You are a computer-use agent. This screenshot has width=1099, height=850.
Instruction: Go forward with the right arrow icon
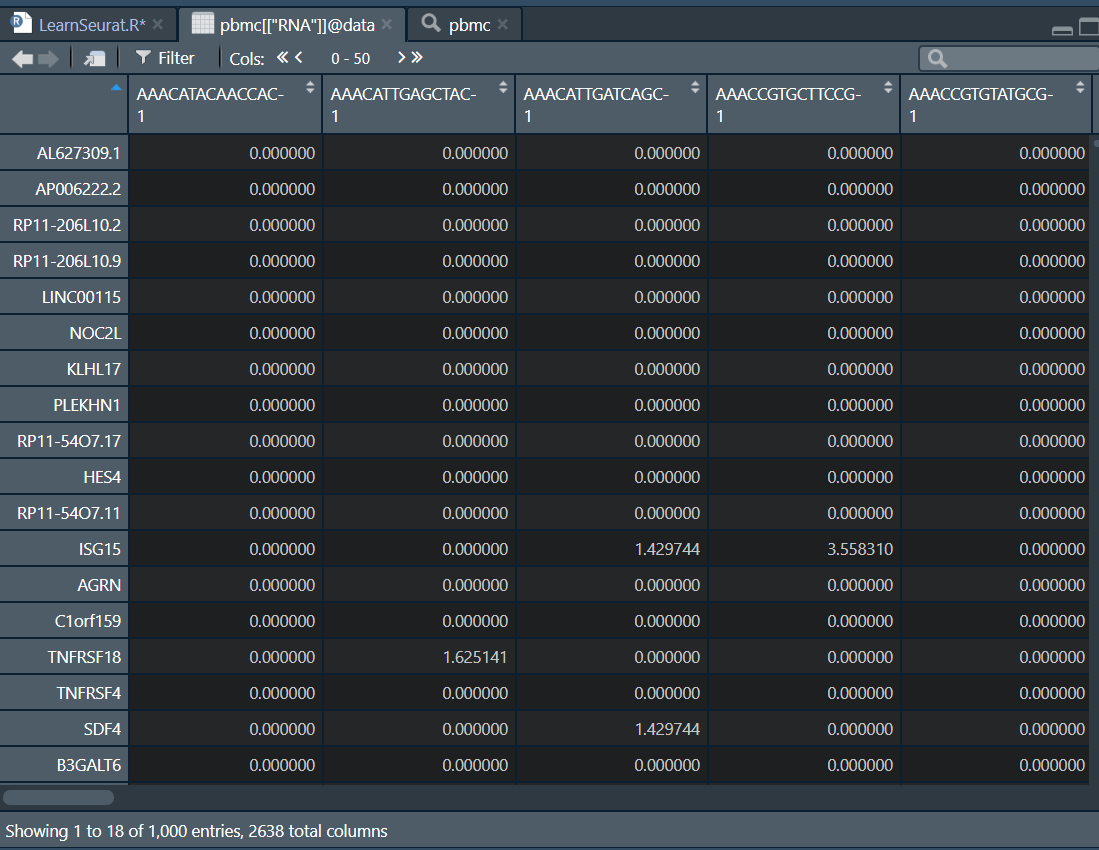click(48, 59)
